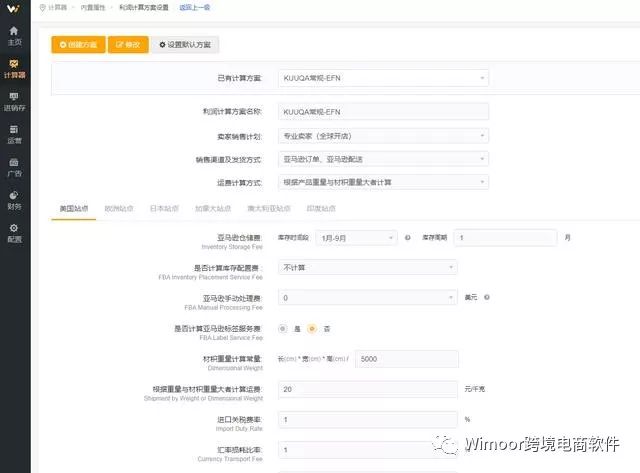The height and width of the screenshot is (473, 640).
Task: Open the FBA Inventory Placement Service Fee dropdown
Action: [x=367, y=267]
